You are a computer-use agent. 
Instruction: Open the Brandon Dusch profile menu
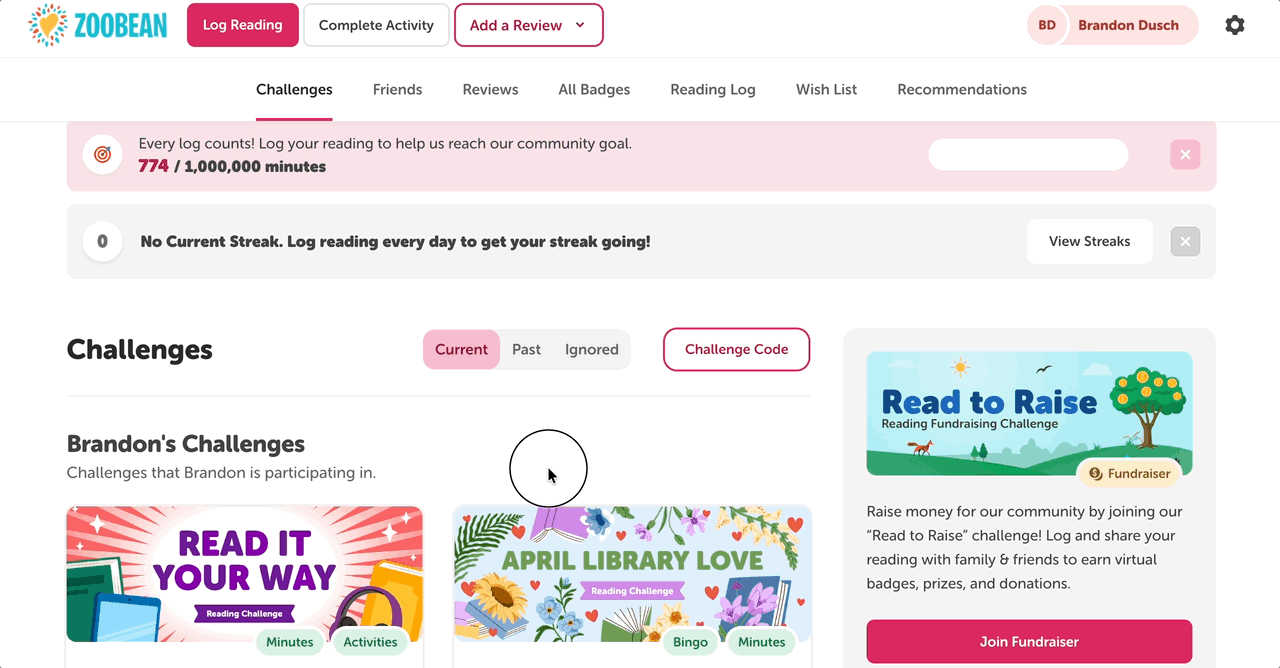[1127, 25]
